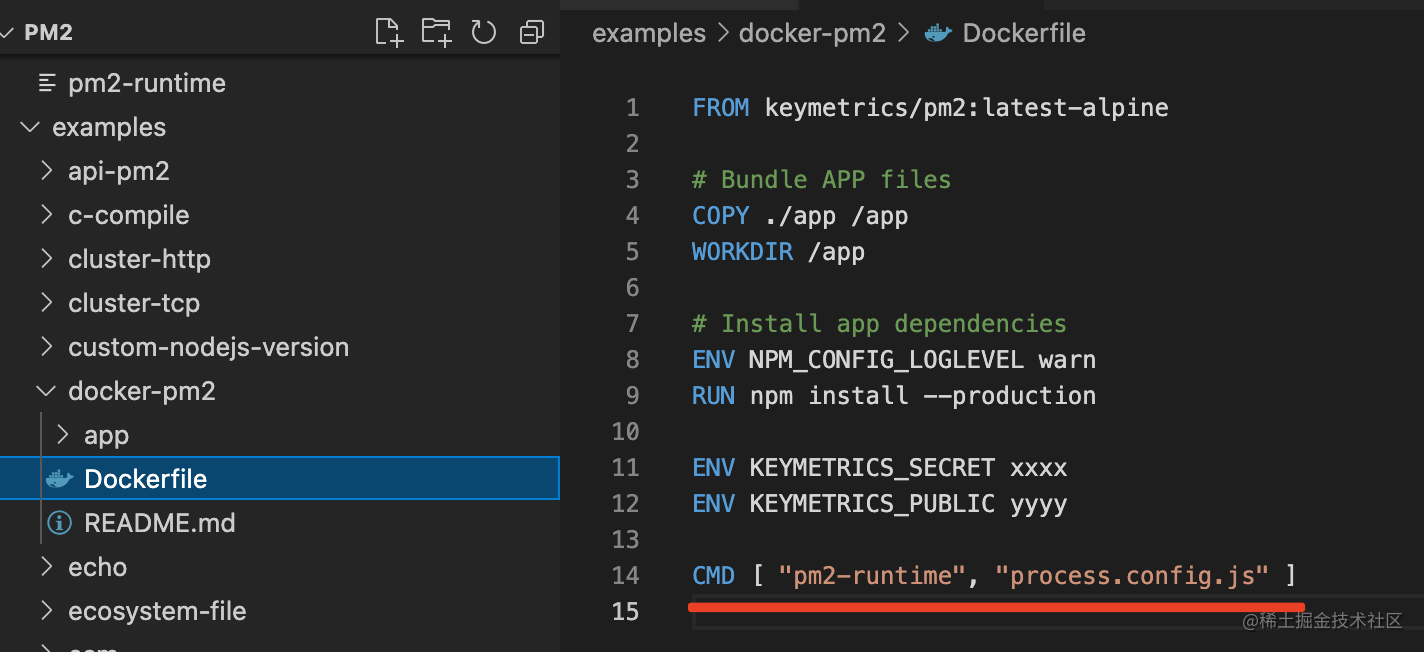Collapse the examples folder
1424x652 pixels.
click(x=31, y=127)
